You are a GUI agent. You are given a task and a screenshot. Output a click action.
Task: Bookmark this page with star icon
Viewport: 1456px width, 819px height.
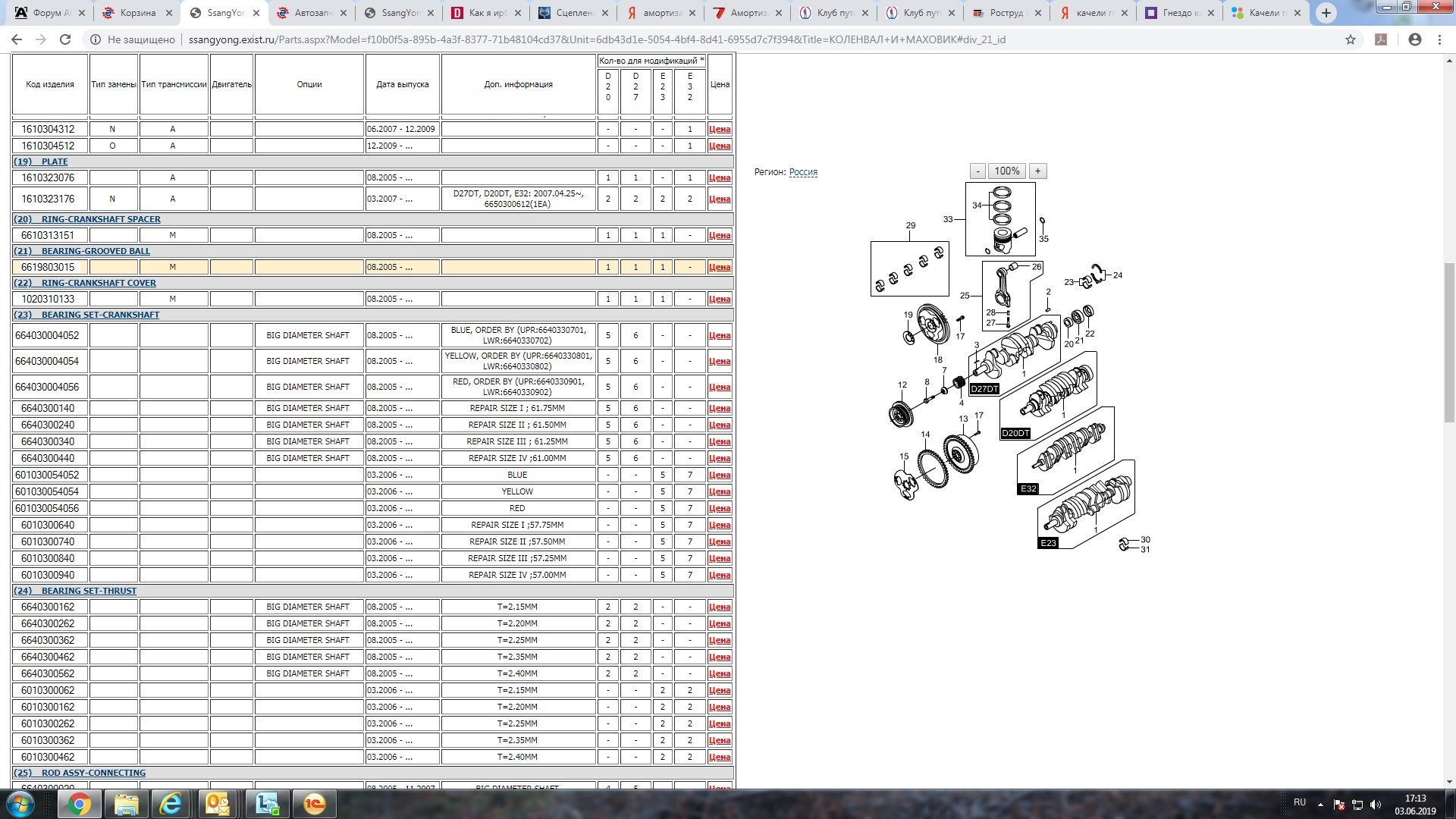pyautogui.click(x=1351, y=39)
